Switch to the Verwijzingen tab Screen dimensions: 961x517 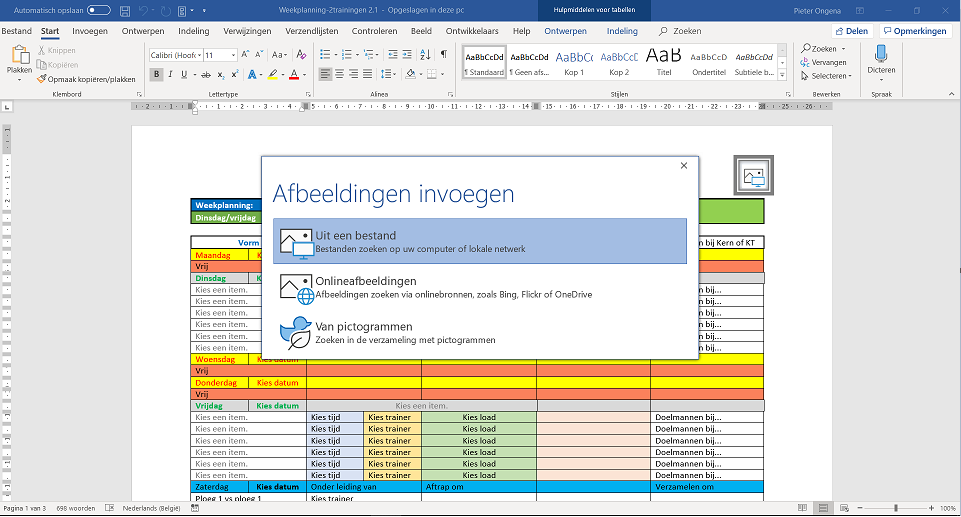247,31
